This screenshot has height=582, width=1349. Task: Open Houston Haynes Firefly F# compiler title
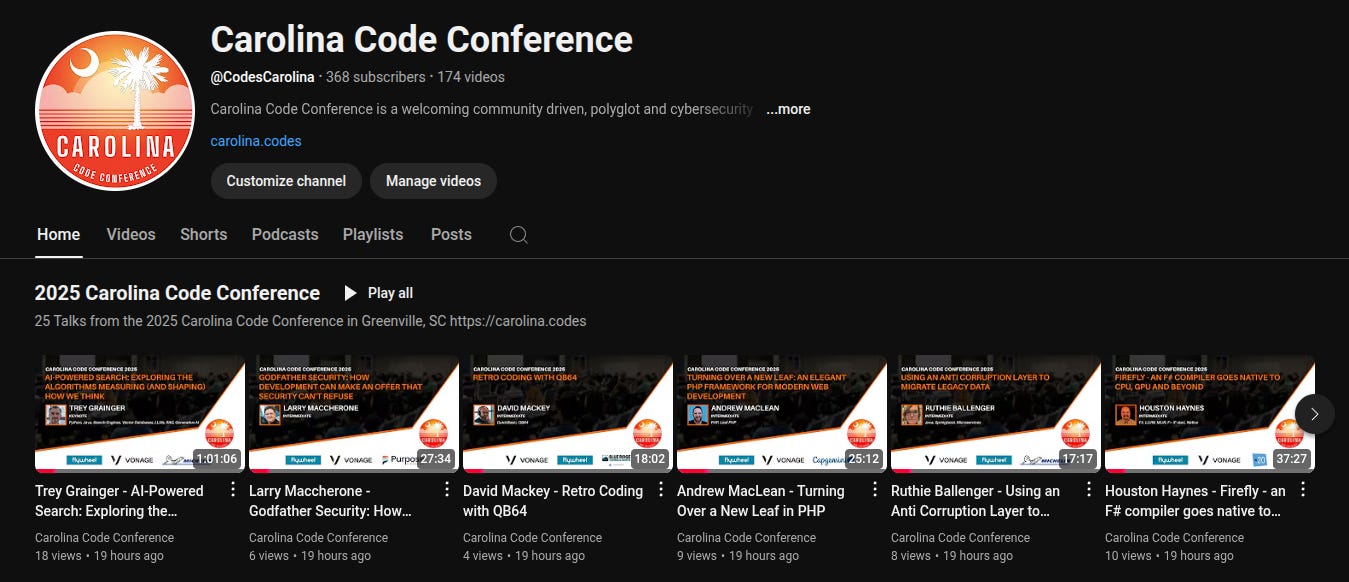pyautogui.click(x=1195, y=500)
